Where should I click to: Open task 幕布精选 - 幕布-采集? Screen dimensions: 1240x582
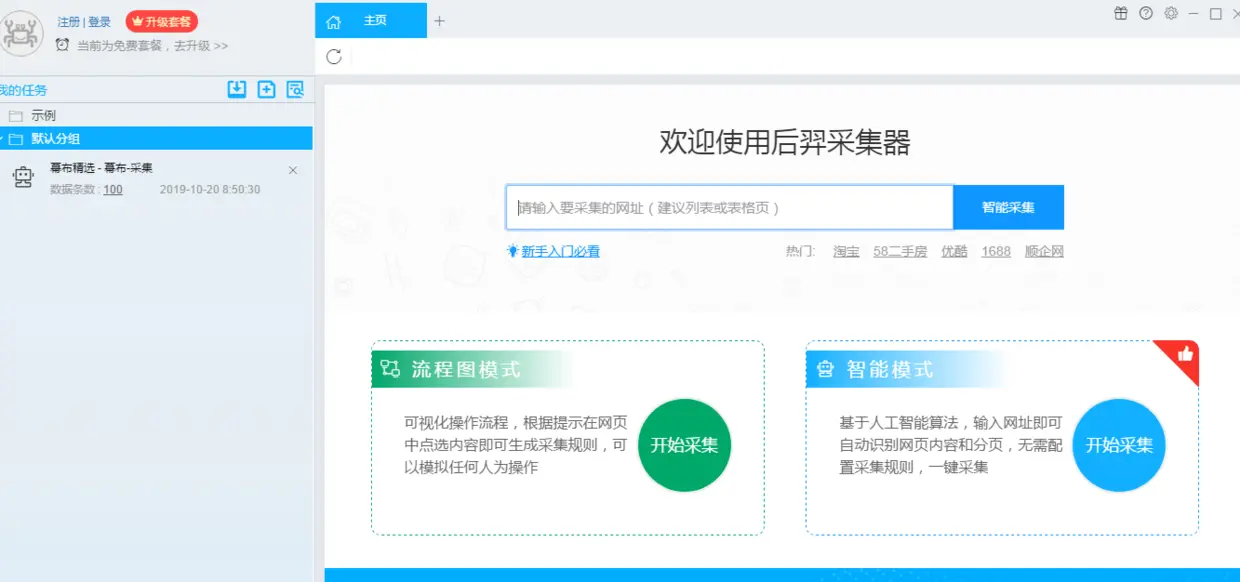point(101,168)
